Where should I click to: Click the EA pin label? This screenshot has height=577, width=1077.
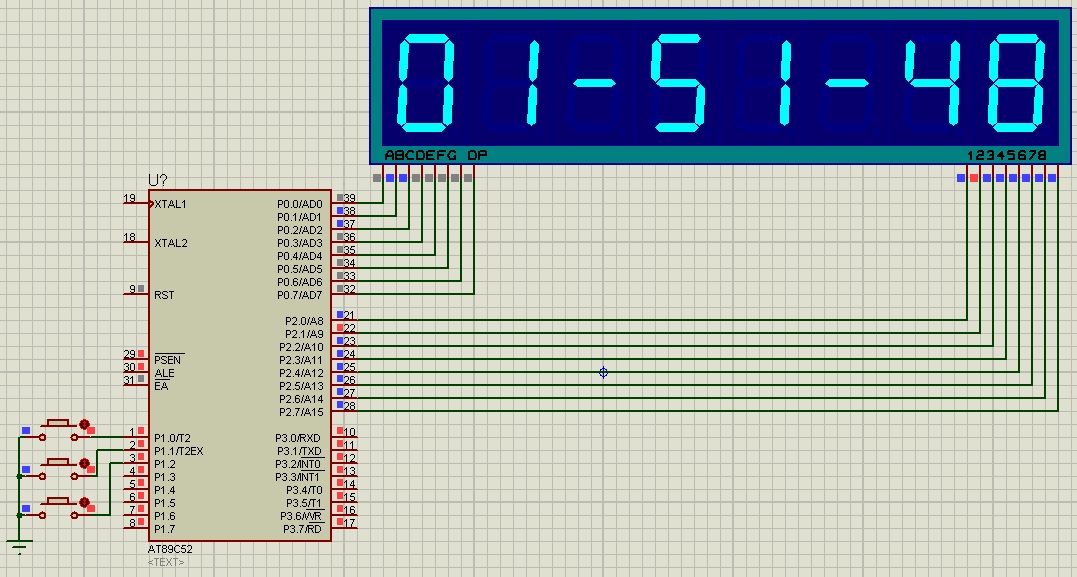(161, 386)
